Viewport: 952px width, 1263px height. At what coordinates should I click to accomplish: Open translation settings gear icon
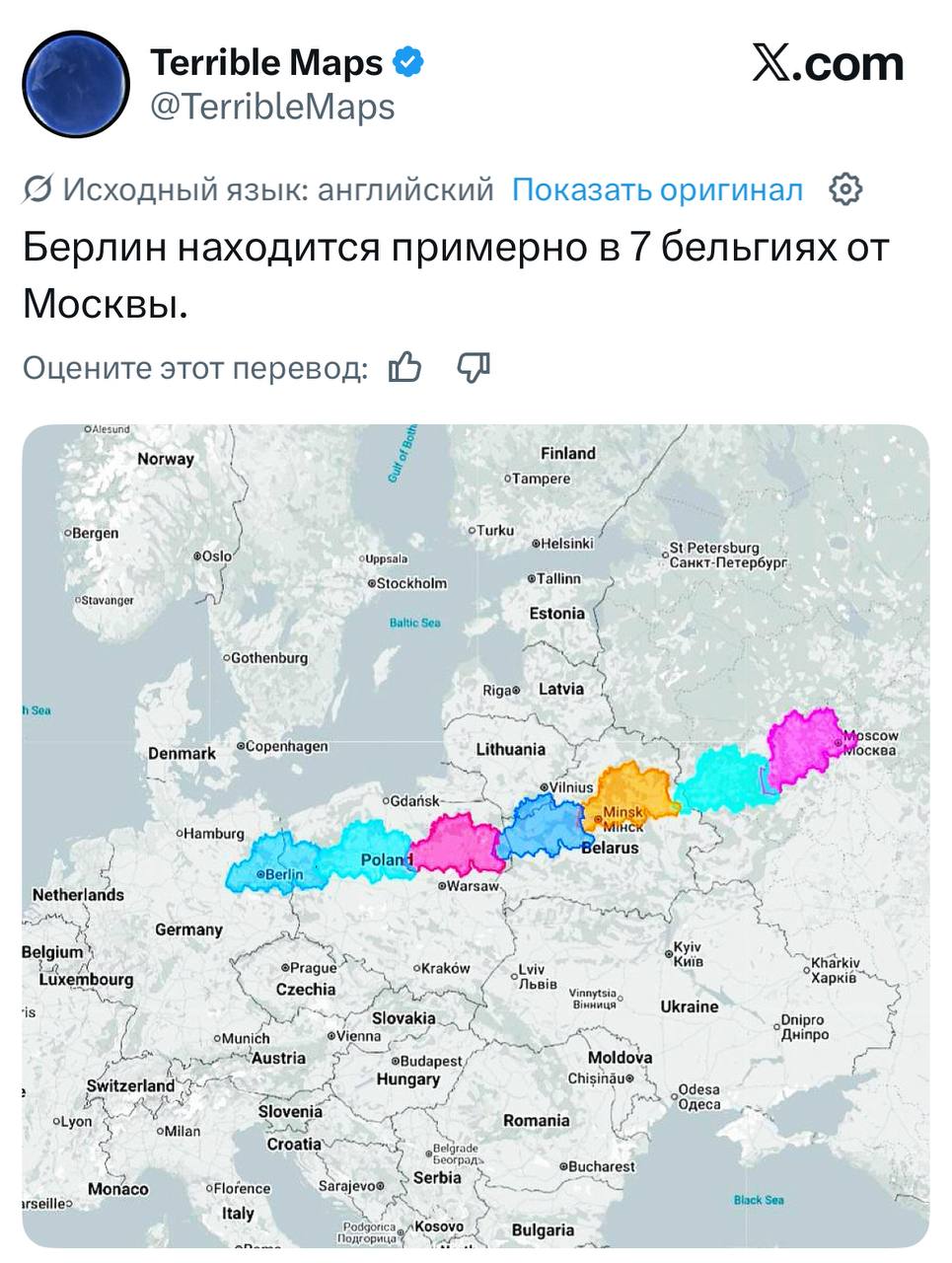click(x=845, y=188)
